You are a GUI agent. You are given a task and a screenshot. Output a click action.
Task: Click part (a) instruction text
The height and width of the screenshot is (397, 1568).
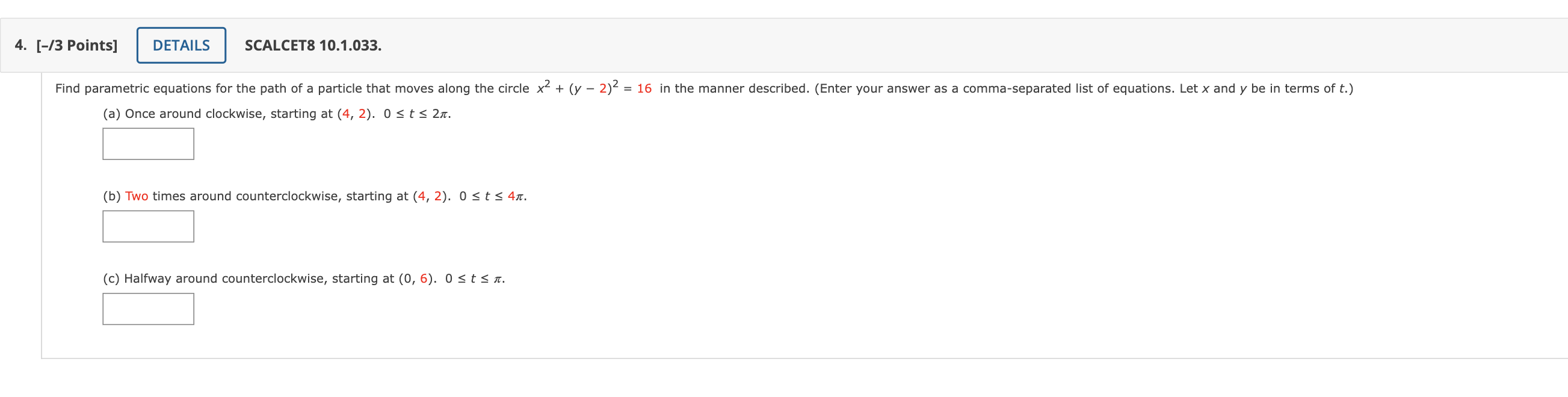[x=277, y=114]
